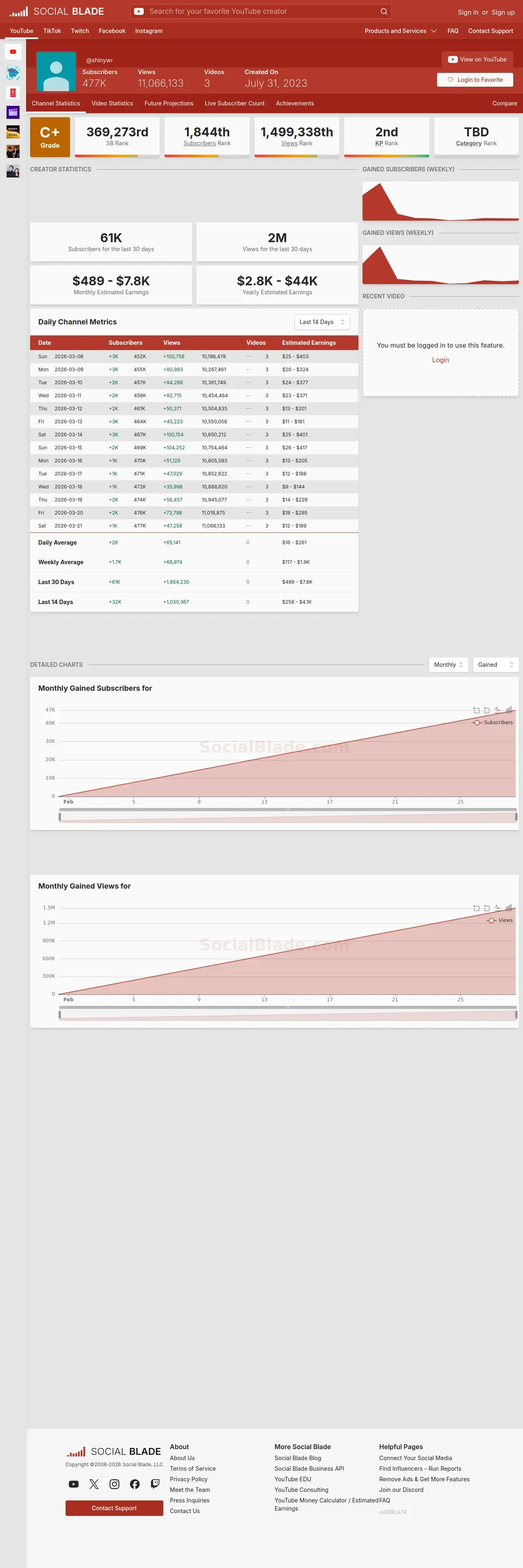523x1568 pixels.
Task: Click the data zoom icon on Subscribers chart
Action: tap(476, 710)
